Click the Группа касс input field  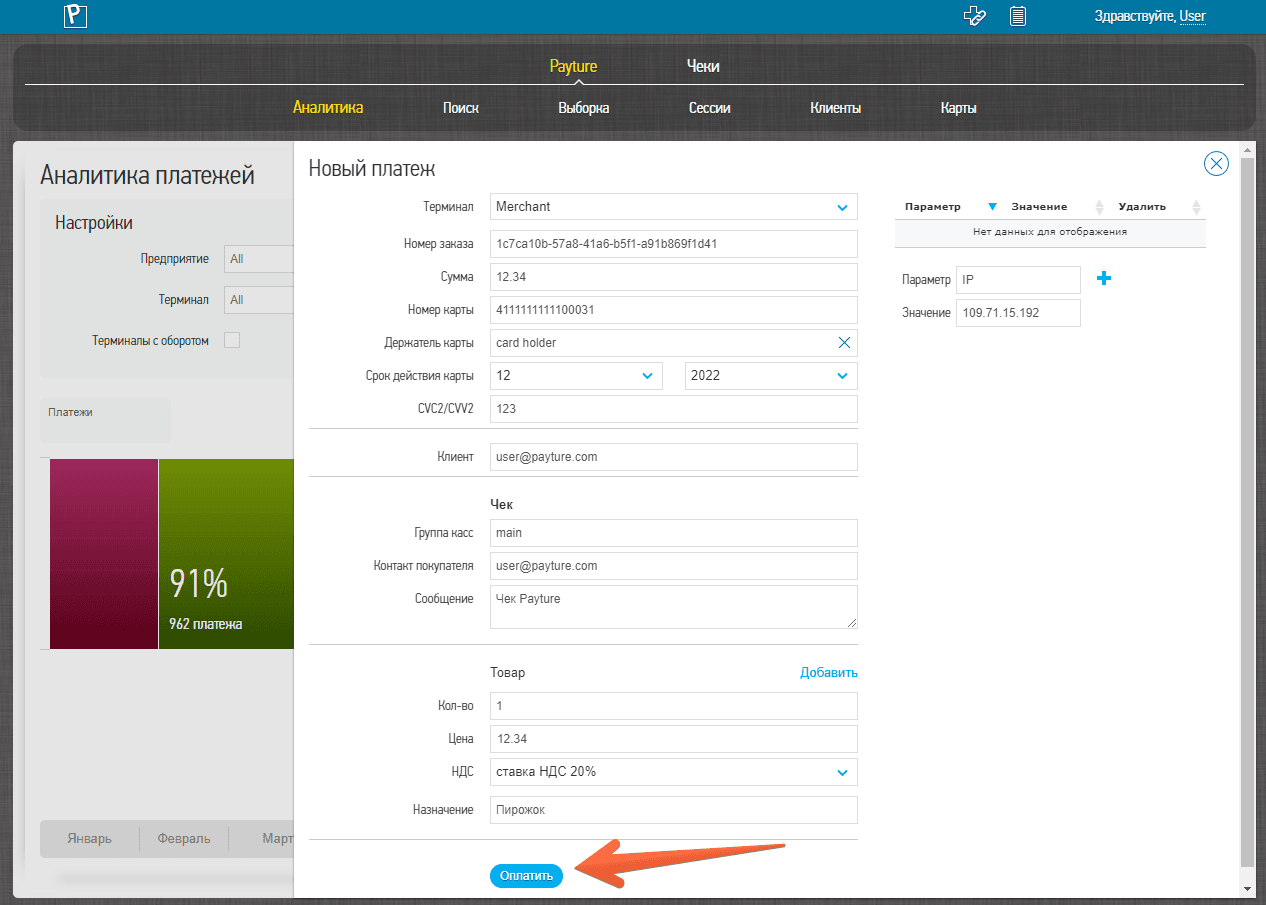[x=674, y=533]
